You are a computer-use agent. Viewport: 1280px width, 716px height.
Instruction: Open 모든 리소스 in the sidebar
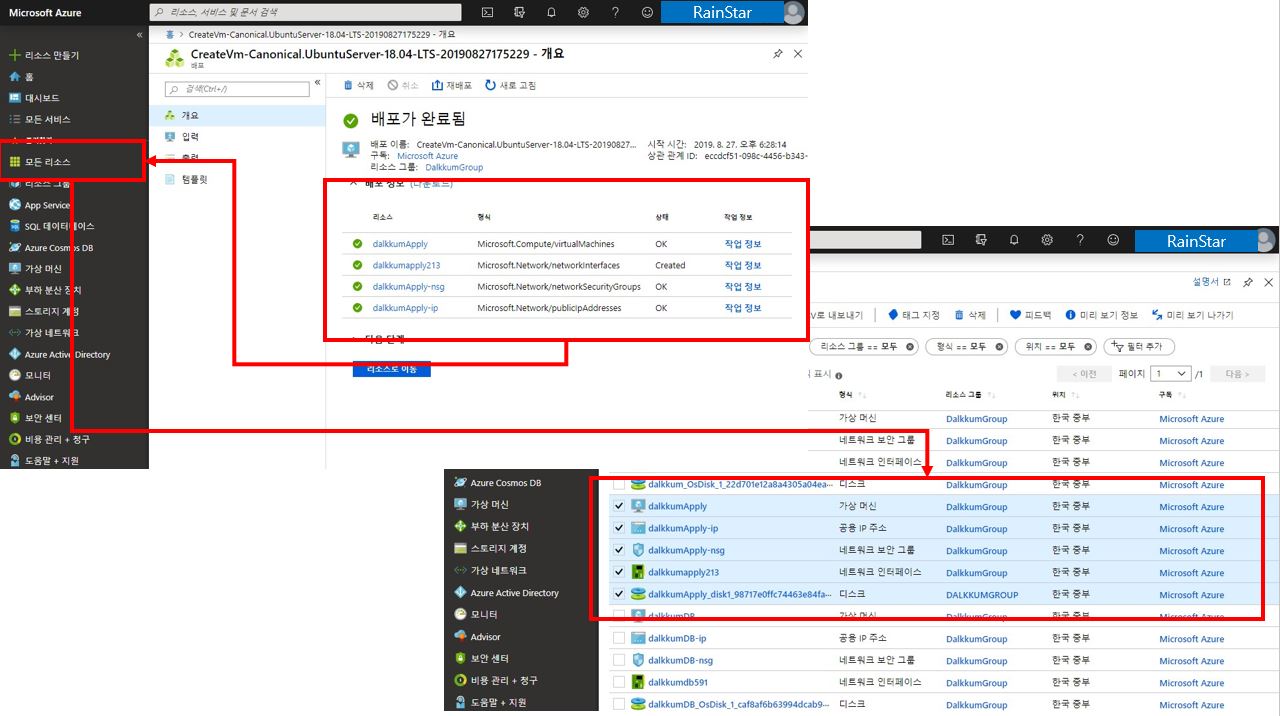click(47, 161)
